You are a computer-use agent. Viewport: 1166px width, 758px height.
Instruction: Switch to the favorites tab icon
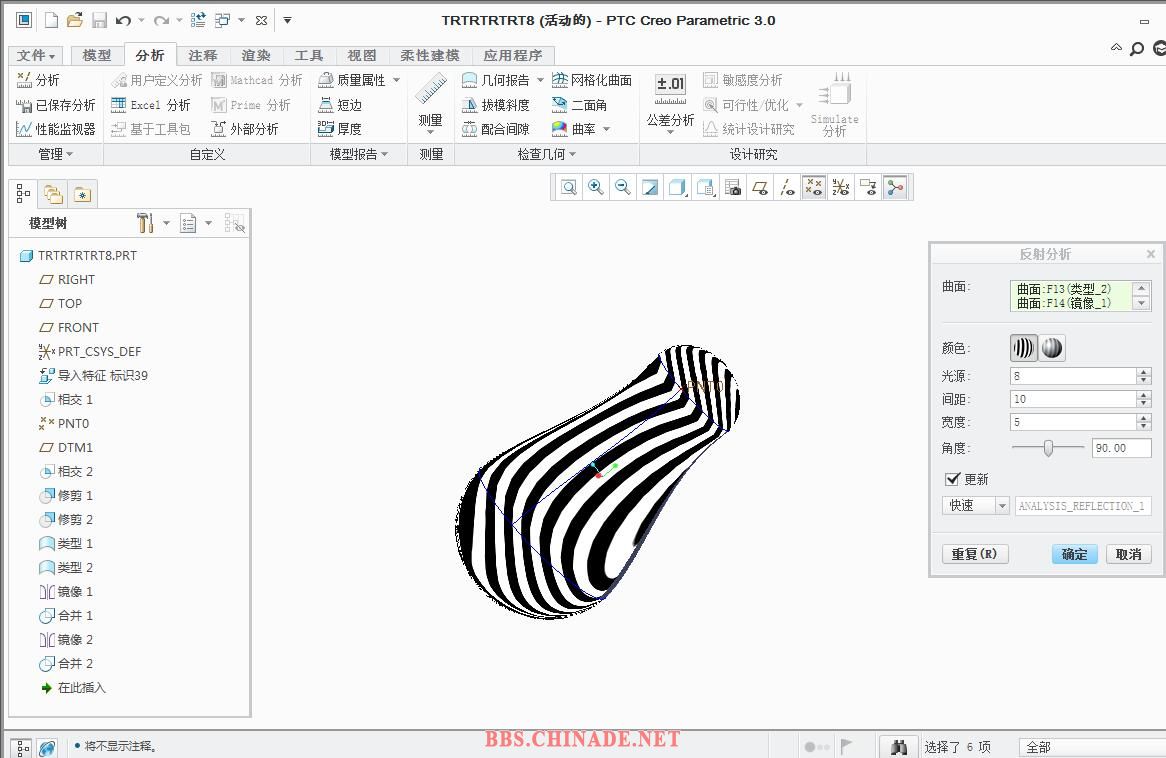[82, 194]
